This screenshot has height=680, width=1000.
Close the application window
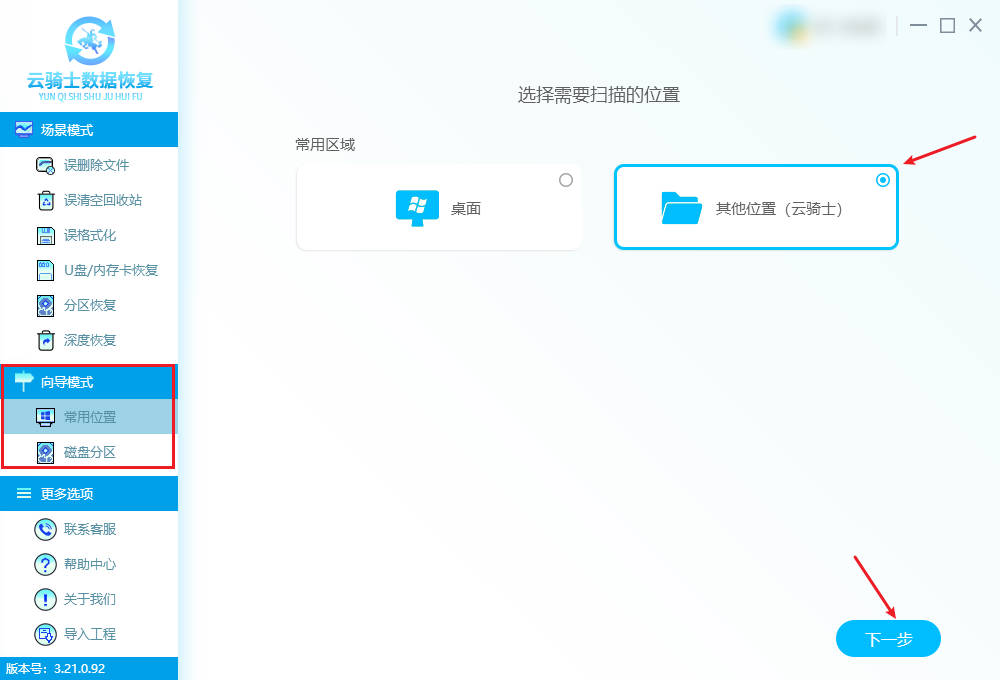[x=975, y=26]
